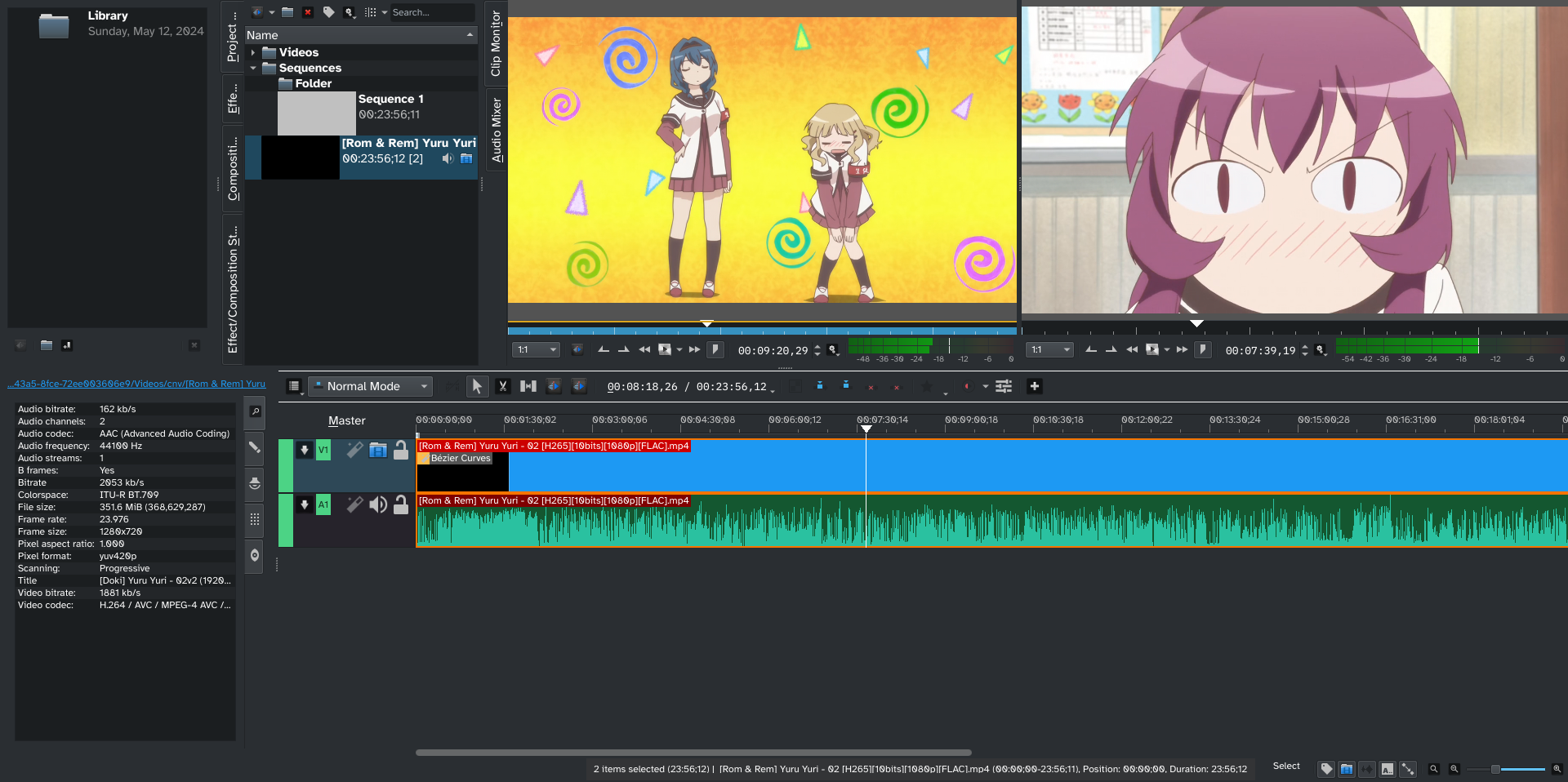The width and height of the screenshot is (1568, 782).
Task: Zoom out the timeline with minus magnifier
Action: 1454,769
